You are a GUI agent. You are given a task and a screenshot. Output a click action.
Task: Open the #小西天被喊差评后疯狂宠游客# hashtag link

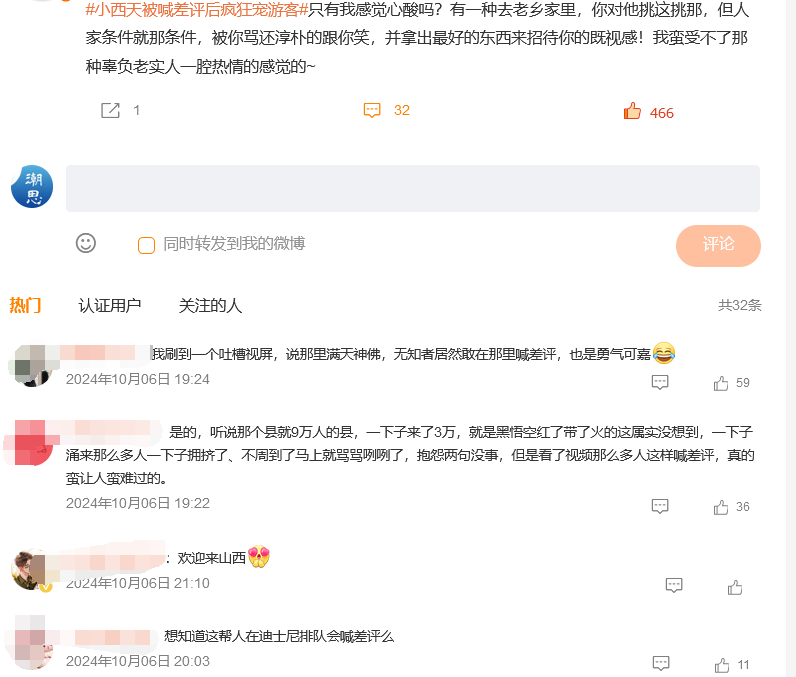click(x=197, y=9)
